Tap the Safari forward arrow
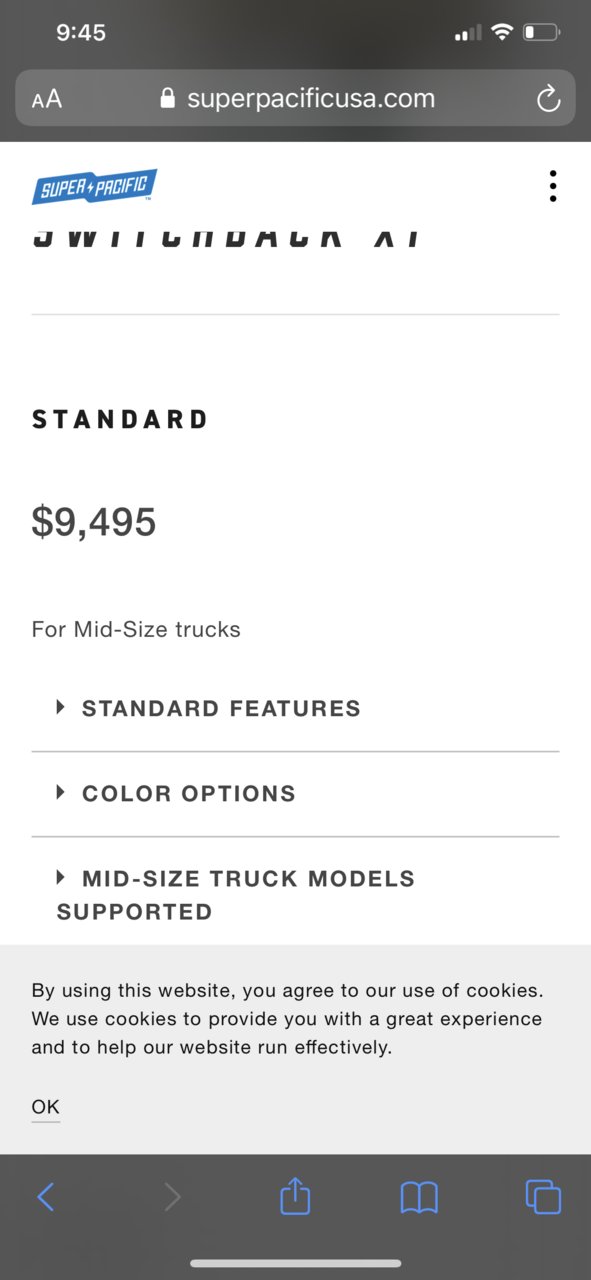Screen dimensions: 591x1280 [x=172, y=1196]
